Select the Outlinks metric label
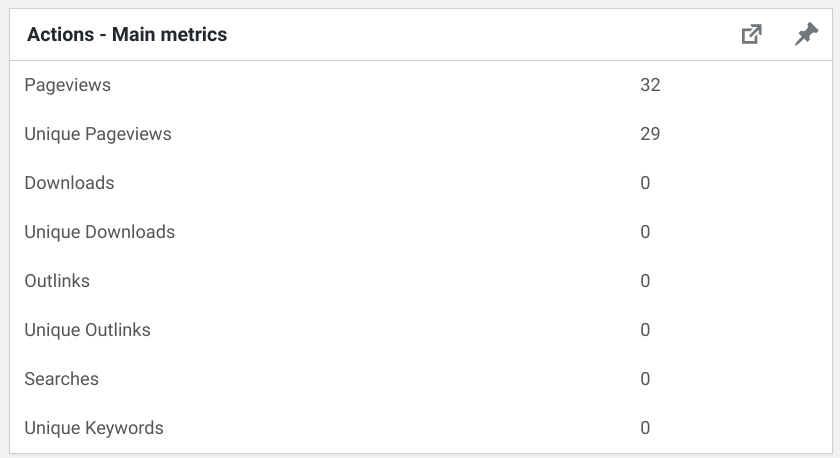Viewport: 840px width, 458px height. point(57,281)
